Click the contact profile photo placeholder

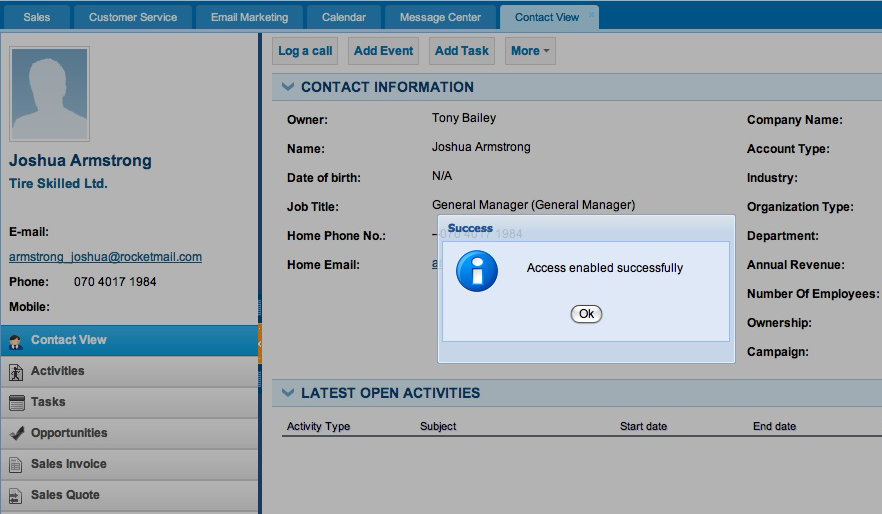click(x=50, y=94)
